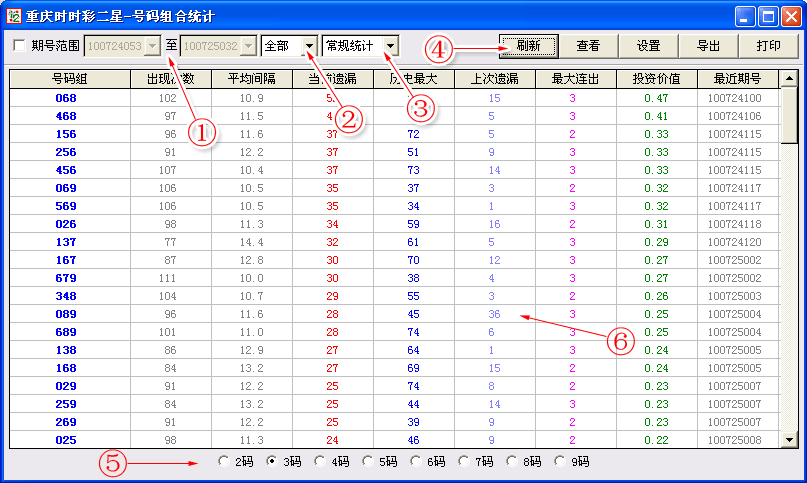Open 设置 settings
The width and height of the screenshot is (807, 483).
[x=648, y=46]
